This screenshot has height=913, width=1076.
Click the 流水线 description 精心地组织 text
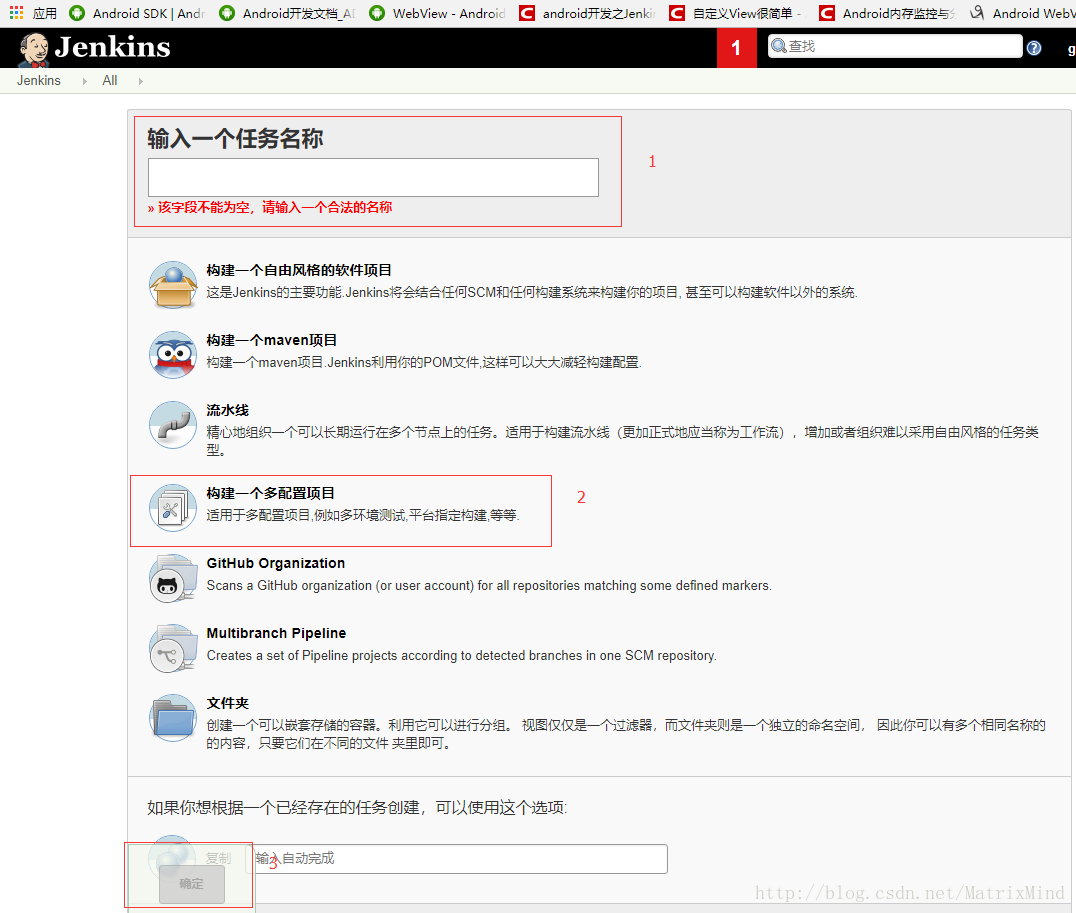(x=622, y=441)
